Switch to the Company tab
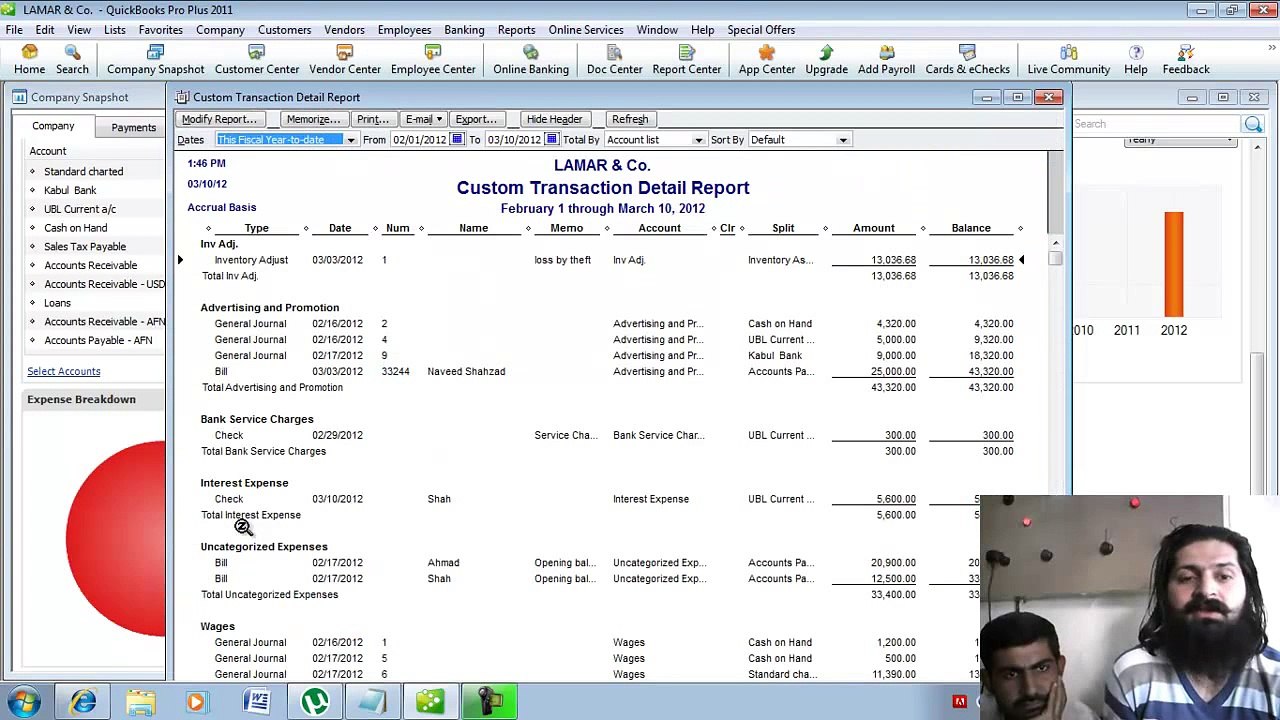Image resolution: width=1280 pixels, height=720 pixels. tap(53, 126)
